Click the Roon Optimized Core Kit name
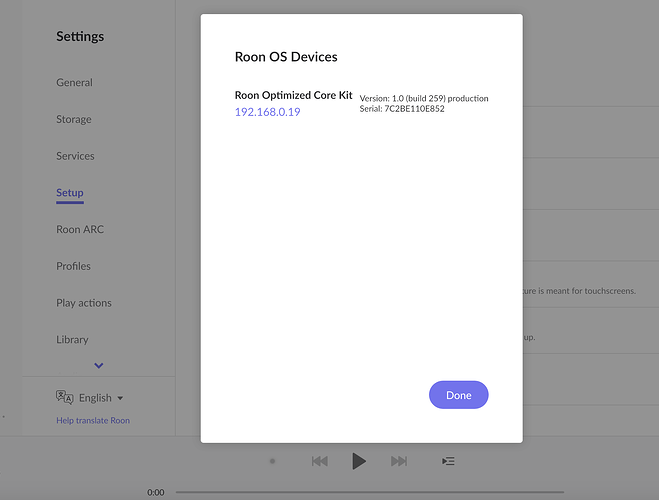 (x=293, y=95)
